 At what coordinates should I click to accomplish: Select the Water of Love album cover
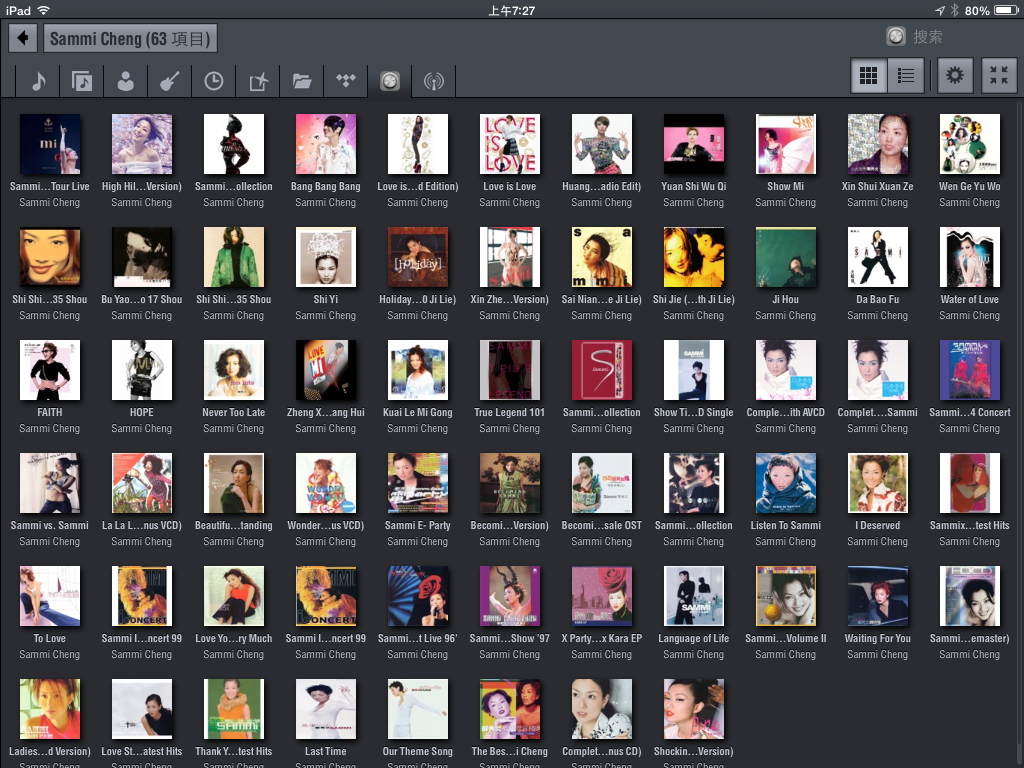tap(970, 257)
